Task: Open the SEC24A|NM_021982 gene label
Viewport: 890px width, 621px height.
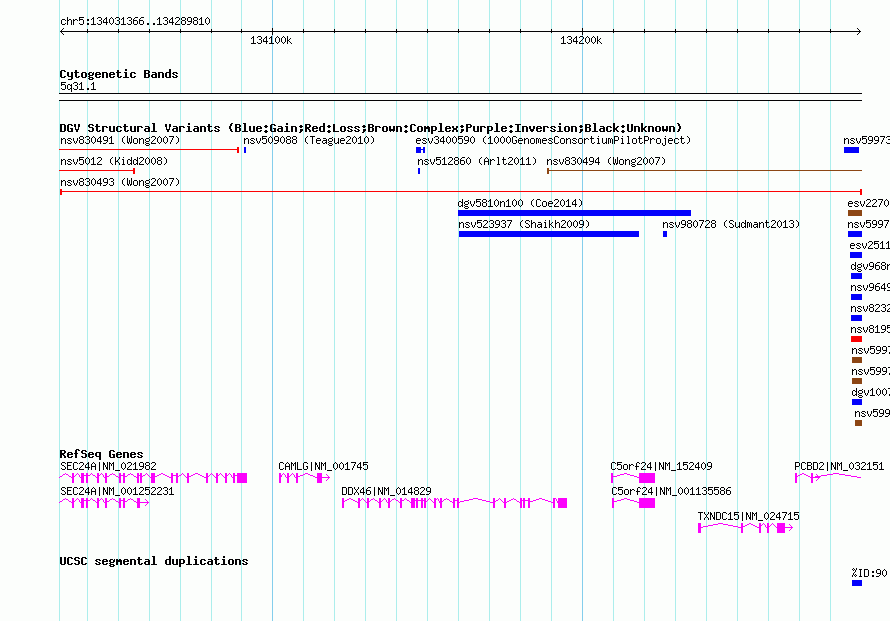Action: pyautogui.click(x=108, y=466)
